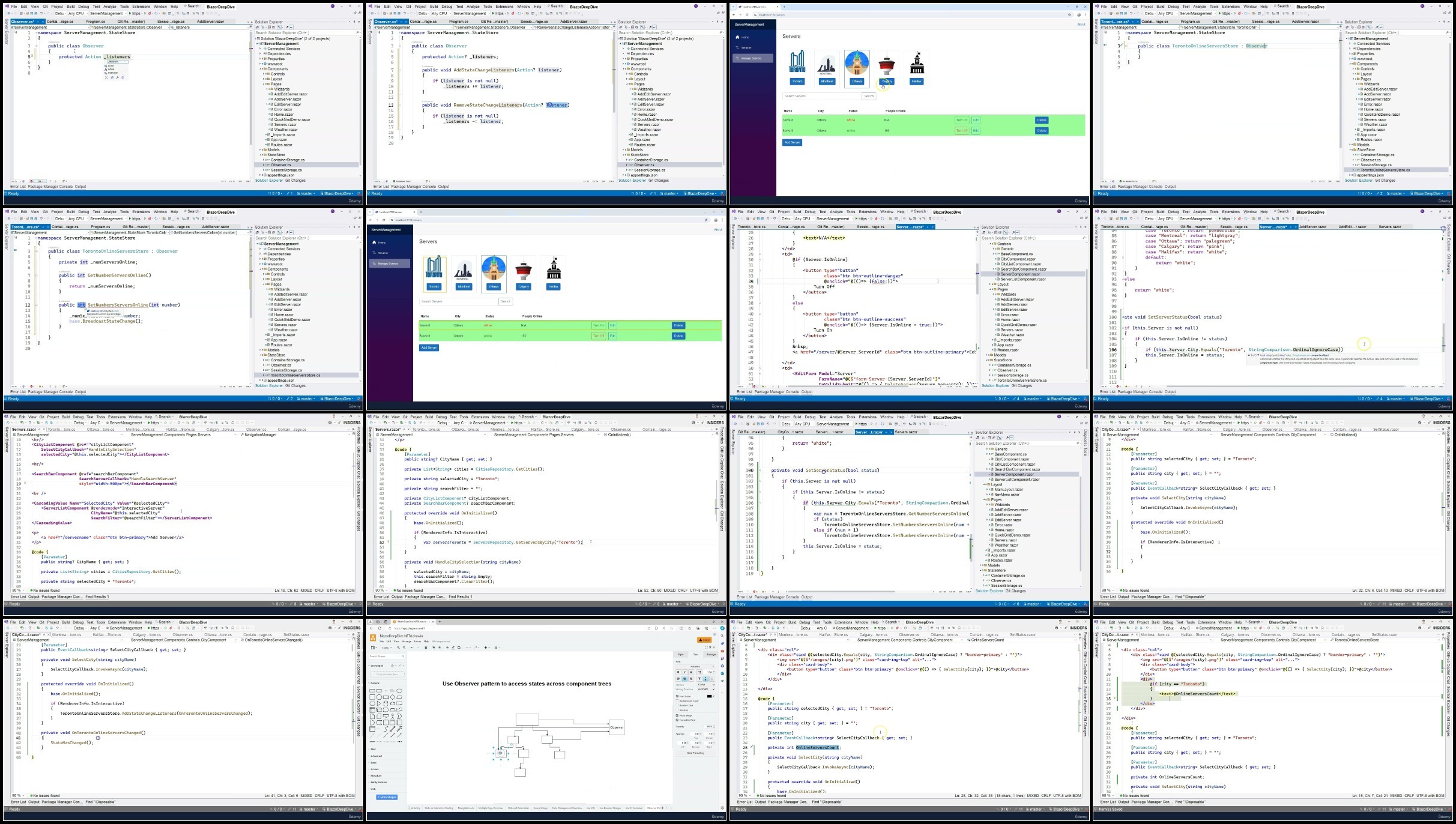Click the Delete trash icon in draw.io toolbar
The height and width of the screenshot is (824, 1456).
point(426,648)
